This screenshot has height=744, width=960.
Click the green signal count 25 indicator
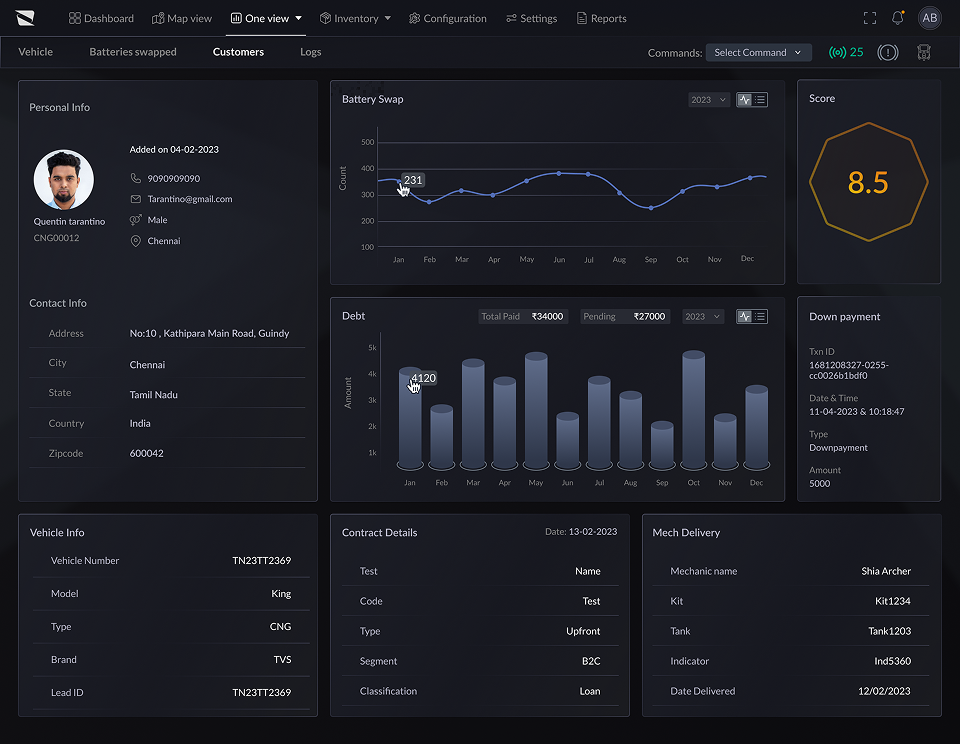846,53
